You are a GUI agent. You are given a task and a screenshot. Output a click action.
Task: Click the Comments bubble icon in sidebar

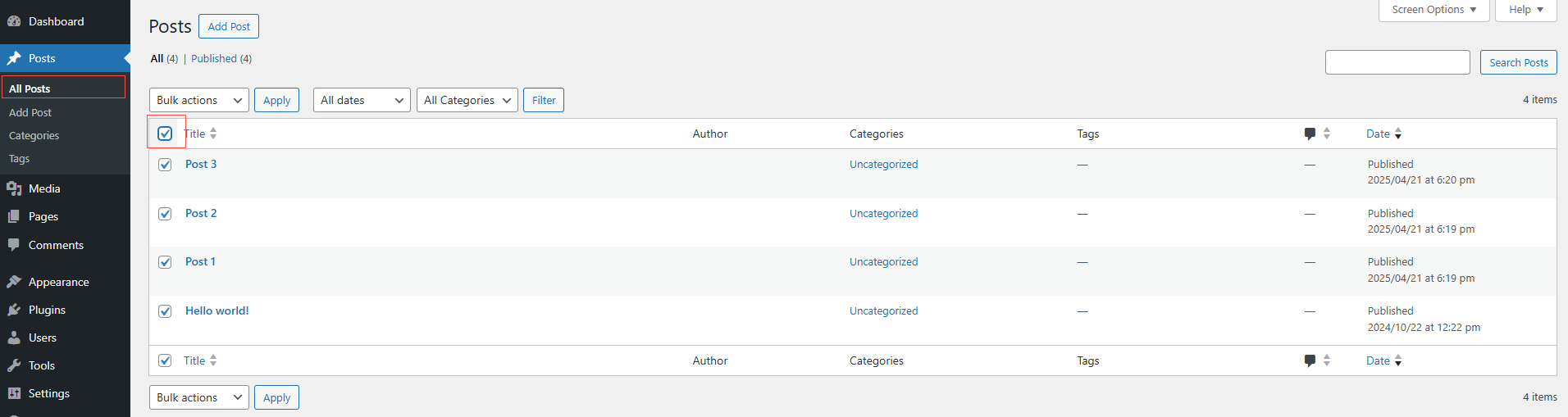[x=14, y=245]
